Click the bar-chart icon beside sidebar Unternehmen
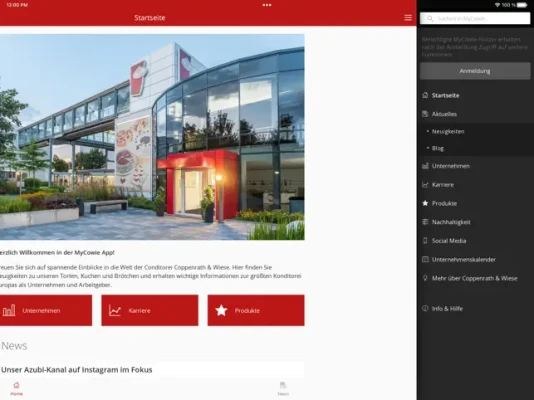The height and width of the screenshot is (400, 534). pyautogui.click(x=425, y=166)
